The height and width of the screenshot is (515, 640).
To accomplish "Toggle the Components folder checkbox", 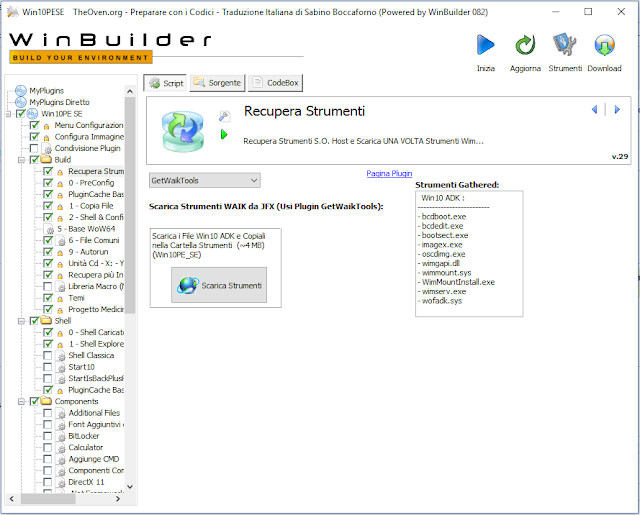I will (x=34, y=401).
